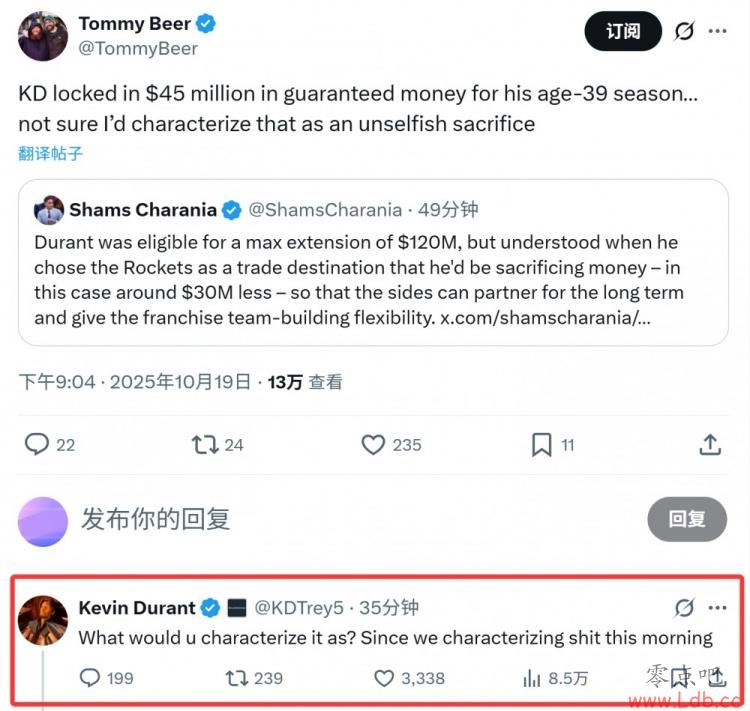Repost Tommy Beer's post
The width and height of the screenshot is (750, 711).
(205, 444)
